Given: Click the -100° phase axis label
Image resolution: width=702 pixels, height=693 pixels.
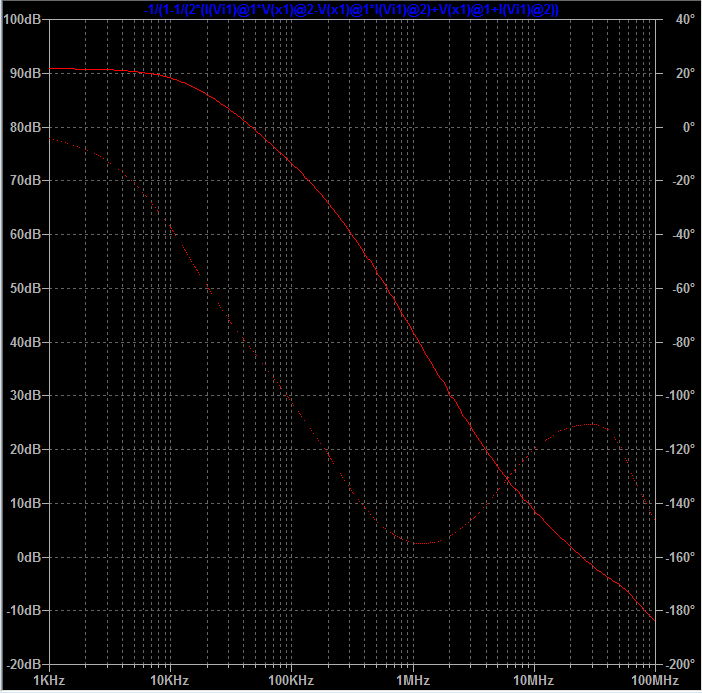Looking at the screenshot, I should tap(680, 395).
